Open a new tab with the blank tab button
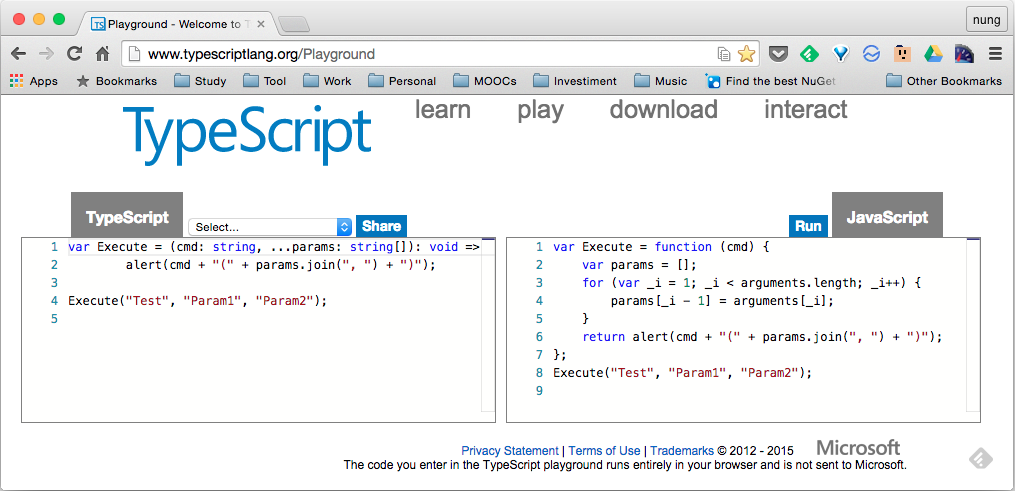The image size is (1015, 491). point(294,25)
